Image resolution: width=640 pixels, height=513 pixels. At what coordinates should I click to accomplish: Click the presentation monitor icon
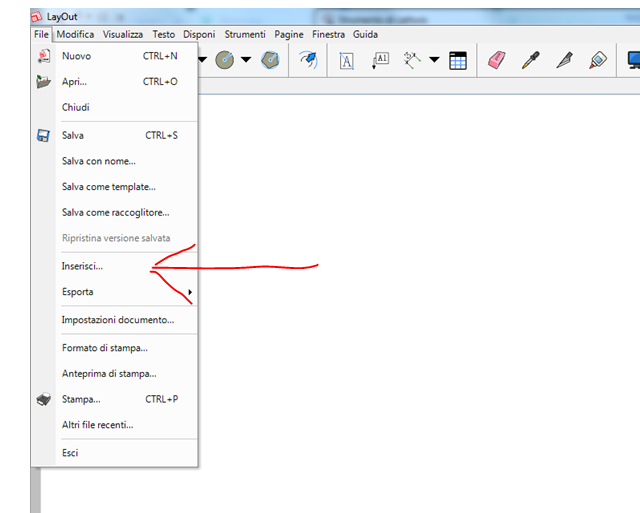tap(633, 61)
